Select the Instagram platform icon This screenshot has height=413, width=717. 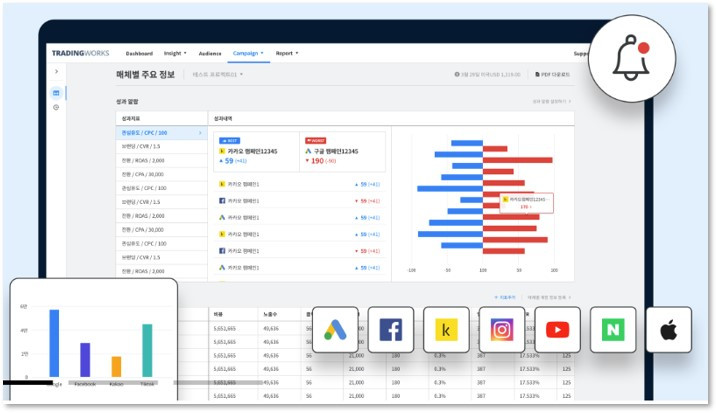point(502,330)
